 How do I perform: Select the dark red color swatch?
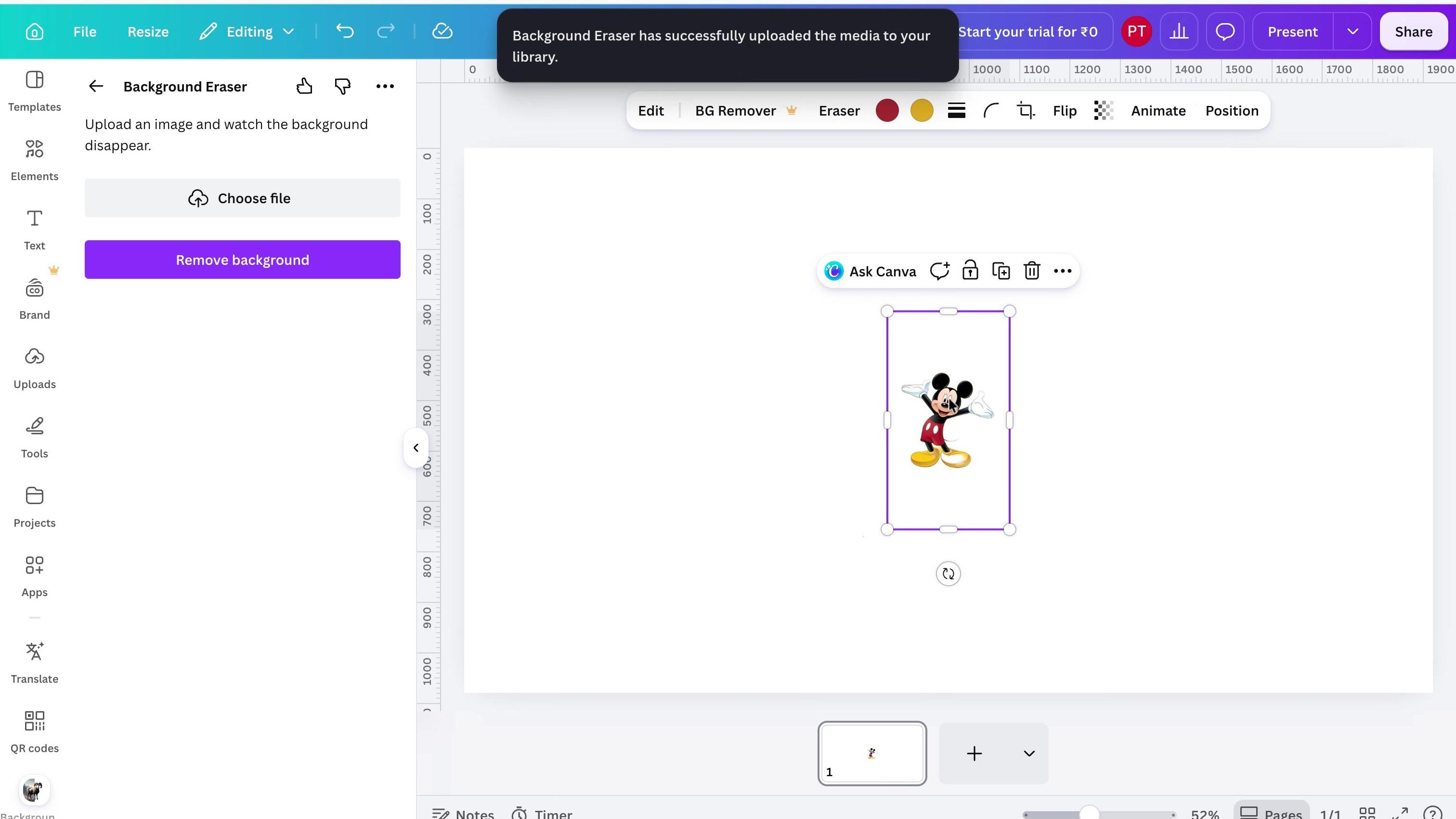pos(887,111)
